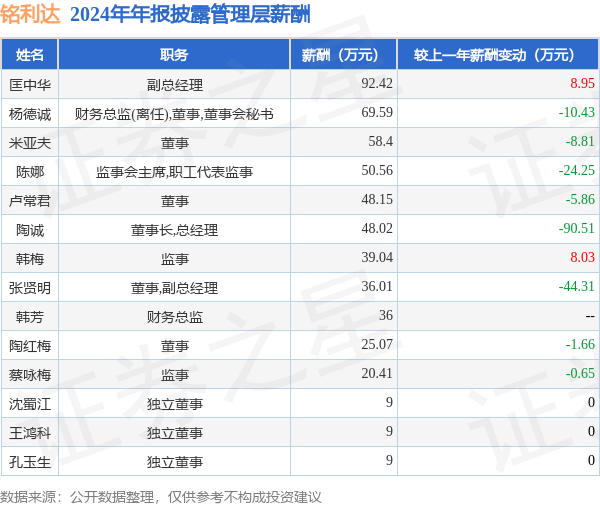This screenshot has width=600, height=506.
Task: Click 董事长,总经理 cell
Action: point(174,230)
